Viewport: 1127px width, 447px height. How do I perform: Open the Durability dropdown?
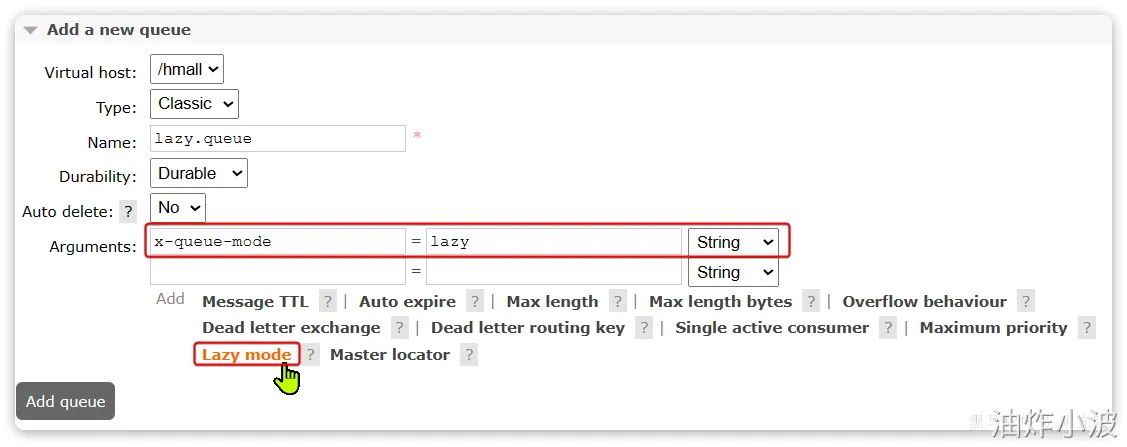198,173
